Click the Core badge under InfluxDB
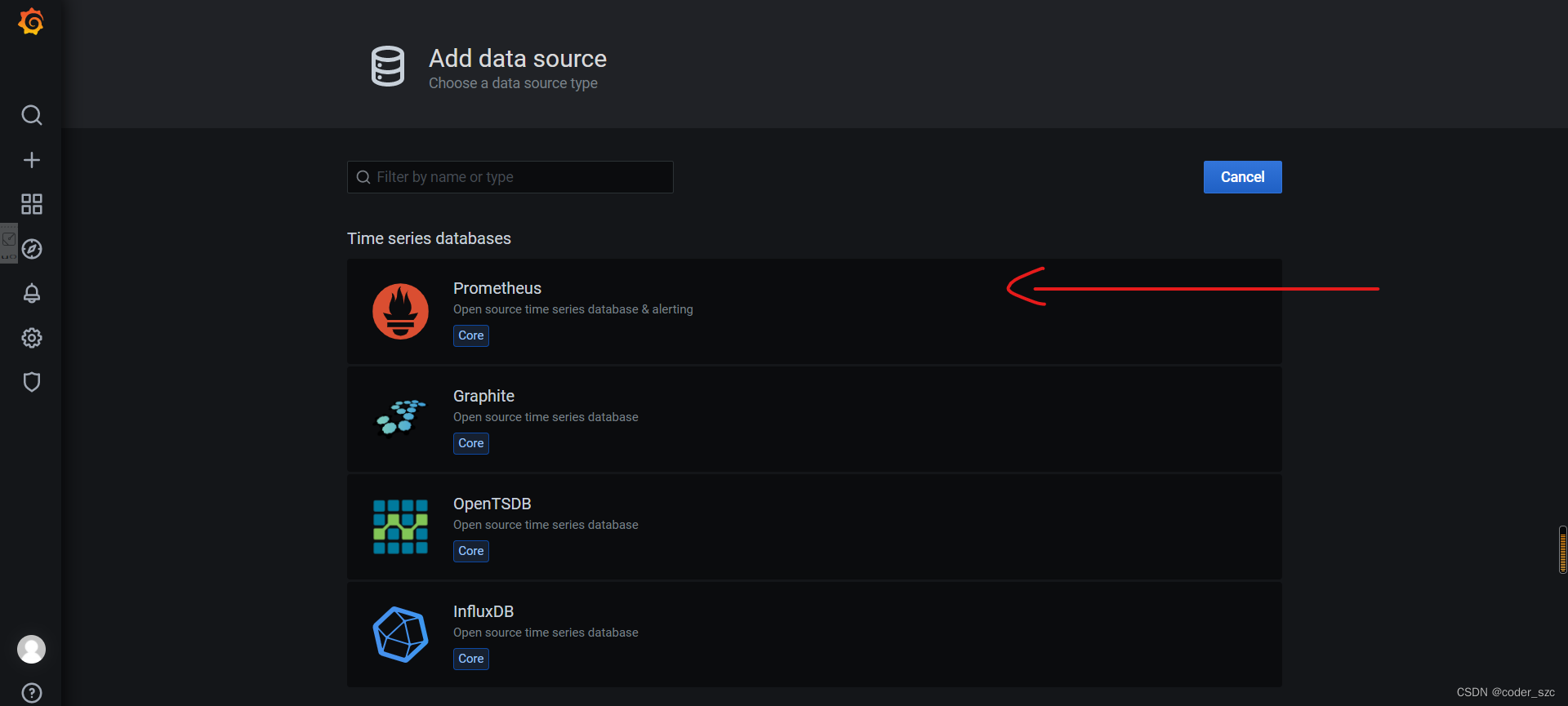Image resolution: width=1568 pixels, height=706 pixels. [471, 659]
